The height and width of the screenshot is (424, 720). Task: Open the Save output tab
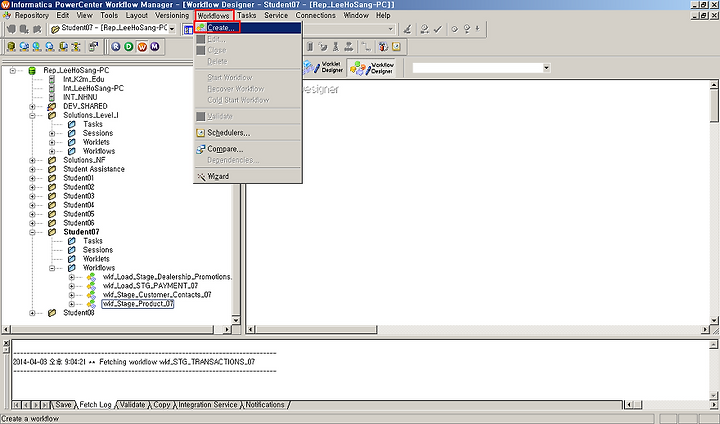pos(63,405)
